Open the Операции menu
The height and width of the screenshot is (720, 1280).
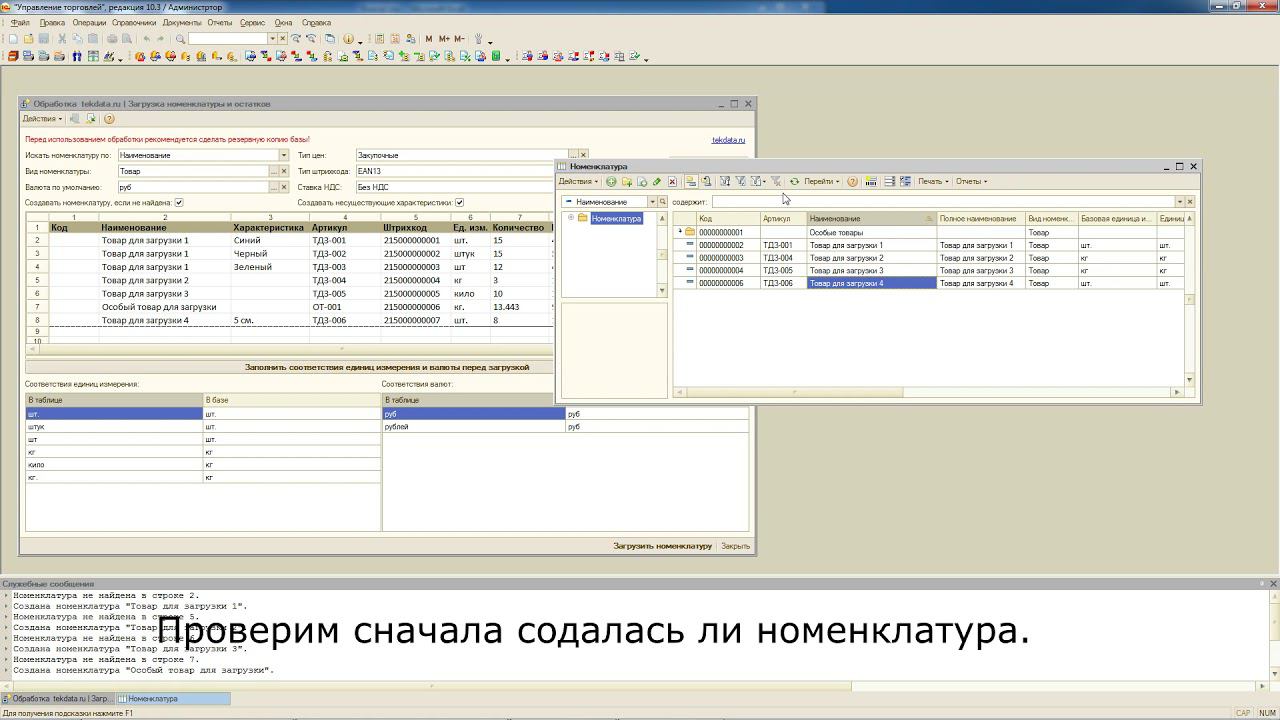tap(89, 22)
